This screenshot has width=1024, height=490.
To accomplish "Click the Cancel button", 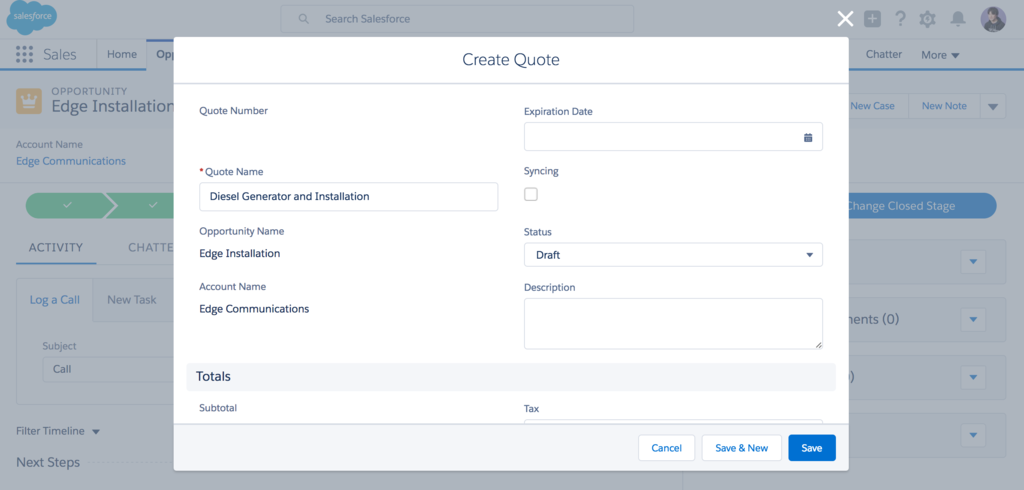I will pos(666,448).
